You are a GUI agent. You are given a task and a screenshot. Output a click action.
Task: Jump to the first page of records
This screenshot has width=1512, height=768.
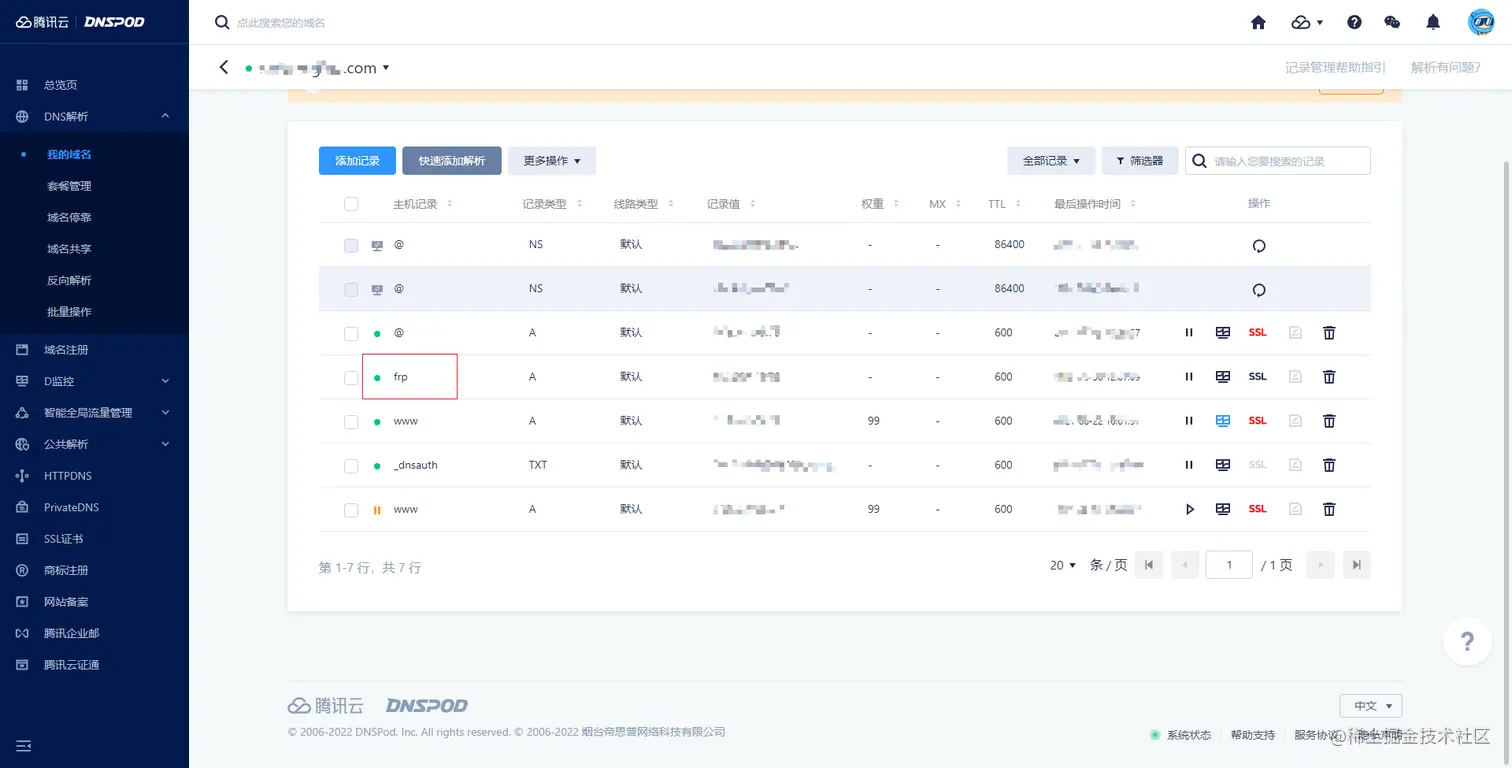[1149, 565]
